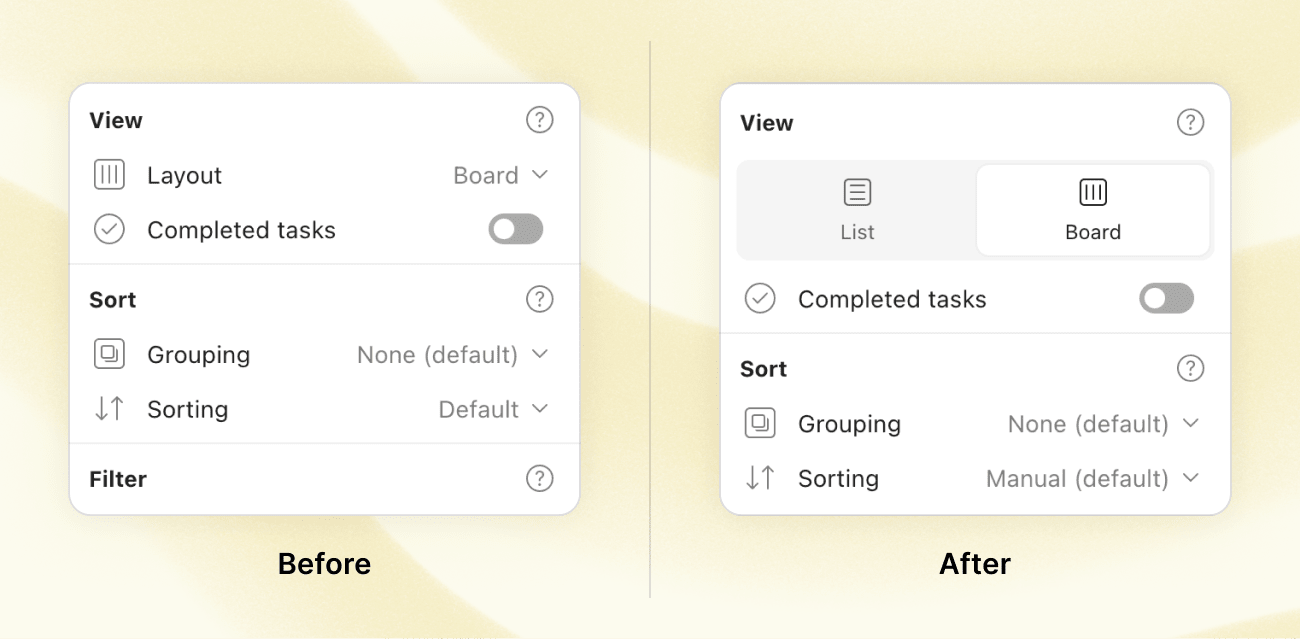Click the checkmark circle icon beside Completed tasks
The width and height of the screenshot is (1300, 639).
click(x=109, y=229)
